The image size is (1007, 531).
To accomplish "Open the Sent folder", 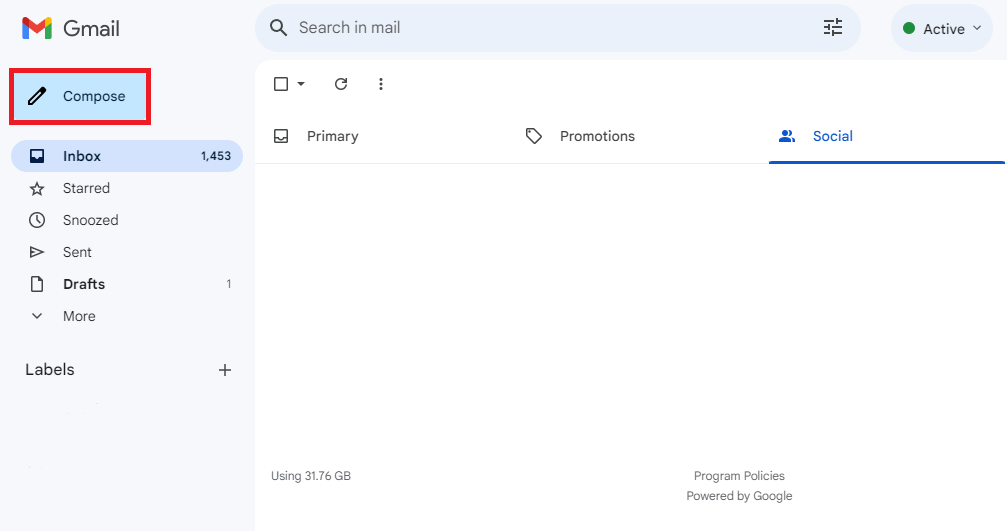I will tap(127, 252).
